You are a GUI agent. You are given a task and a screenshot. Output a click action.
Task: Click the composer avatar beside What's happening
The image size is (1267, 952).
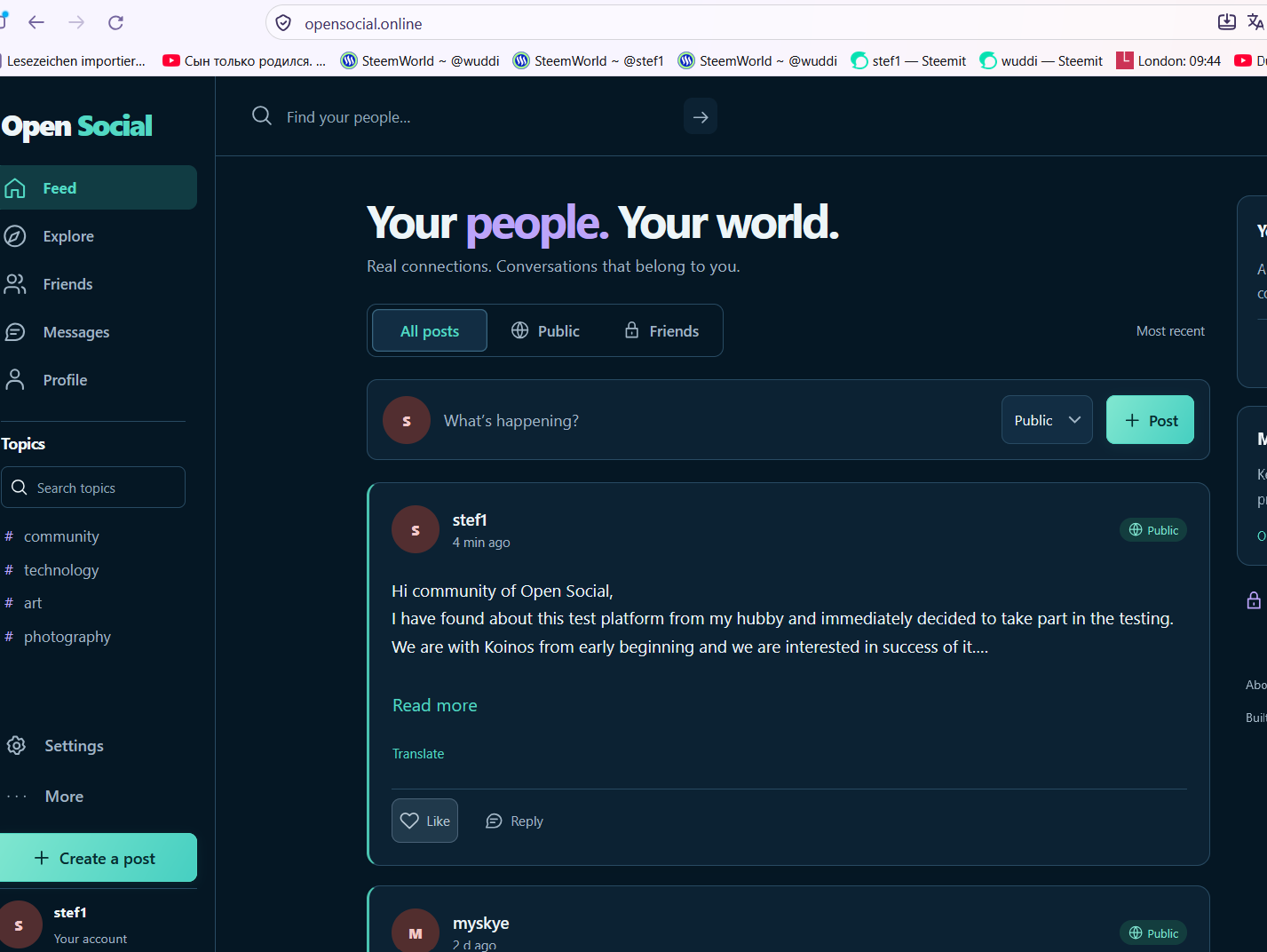tap(407, 420)
